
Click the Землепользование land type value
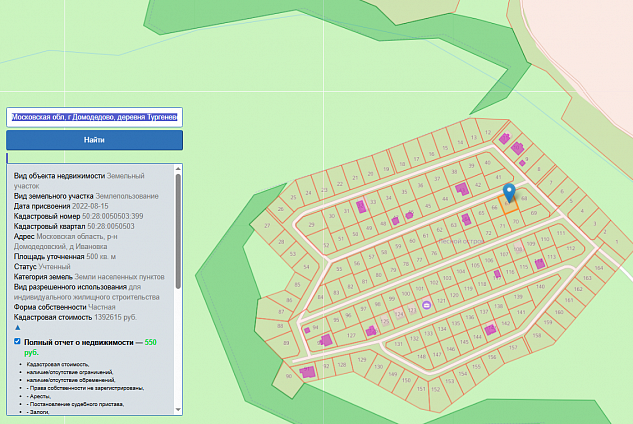click(127, 196)
